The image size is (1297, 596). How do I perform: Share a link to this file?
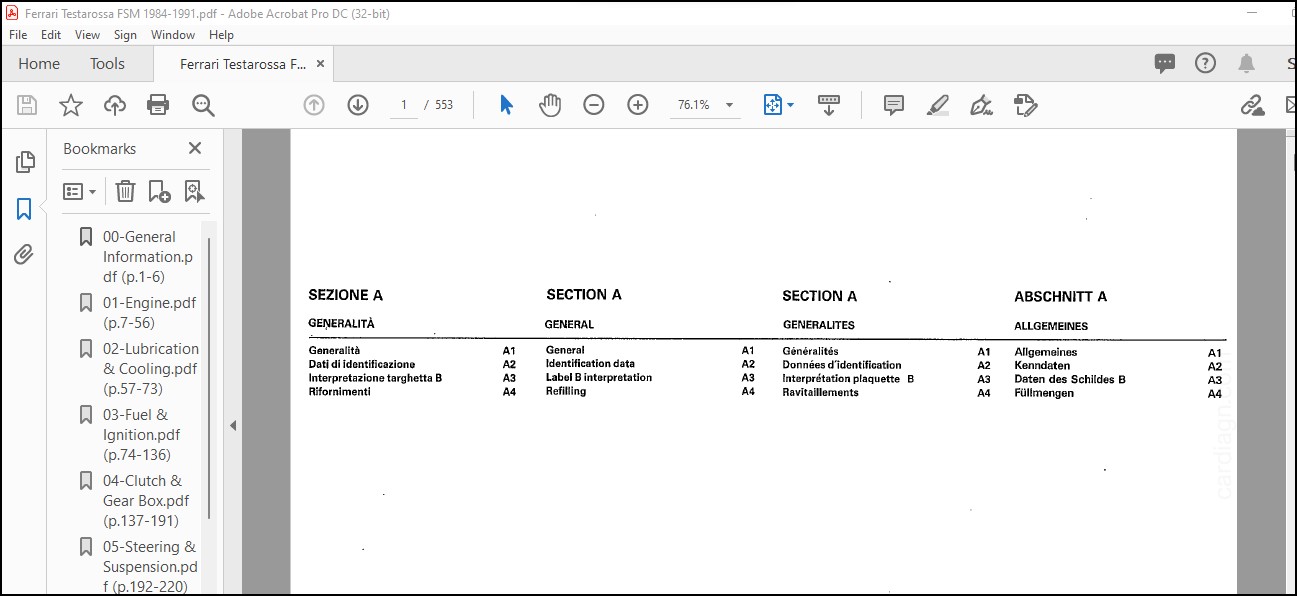tap(1253, 105)
